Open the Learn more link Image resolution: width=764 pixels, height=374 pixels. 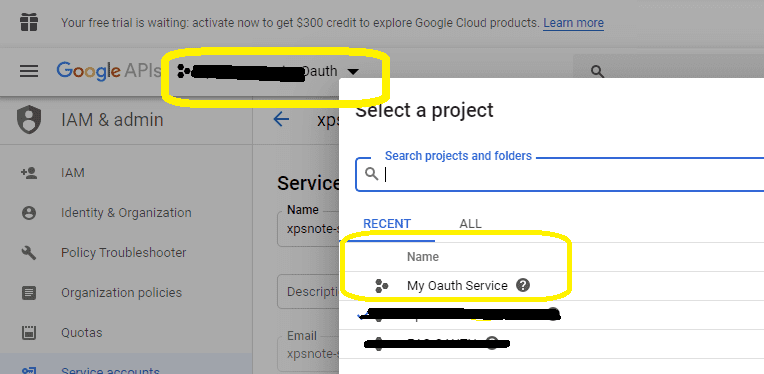[x=573, y=22]
